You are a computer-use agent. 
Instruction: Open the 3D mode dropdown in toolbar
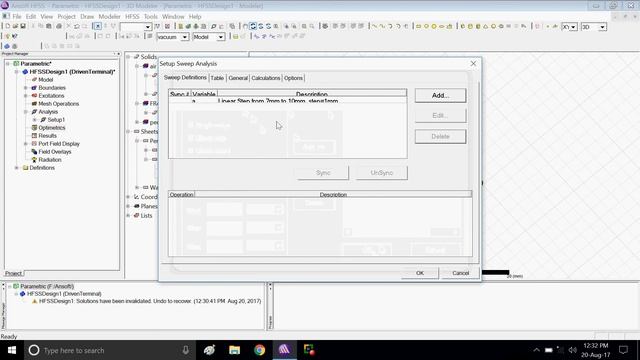point(602,27)
